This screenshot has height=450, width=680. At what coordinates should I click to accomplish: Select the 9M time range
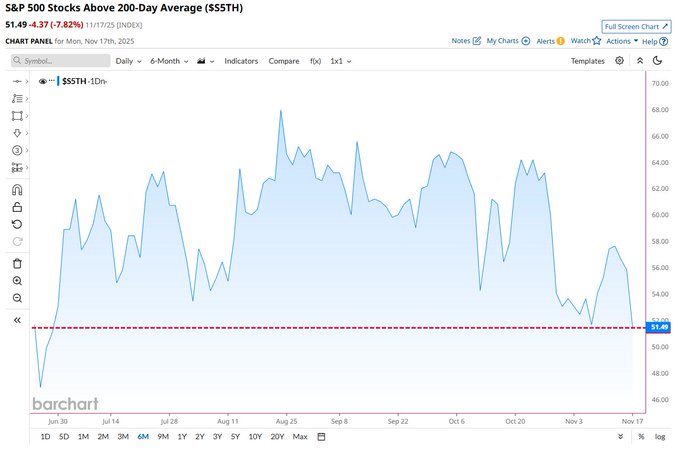click(x=163, y=437)
